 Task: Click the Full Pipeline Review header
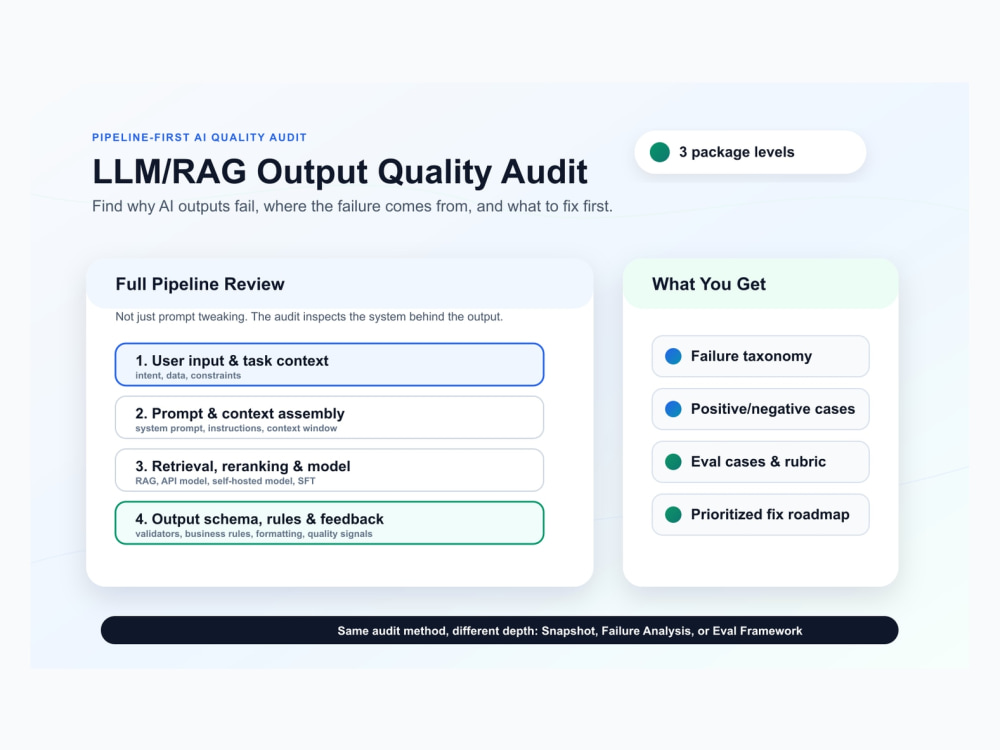340,284
